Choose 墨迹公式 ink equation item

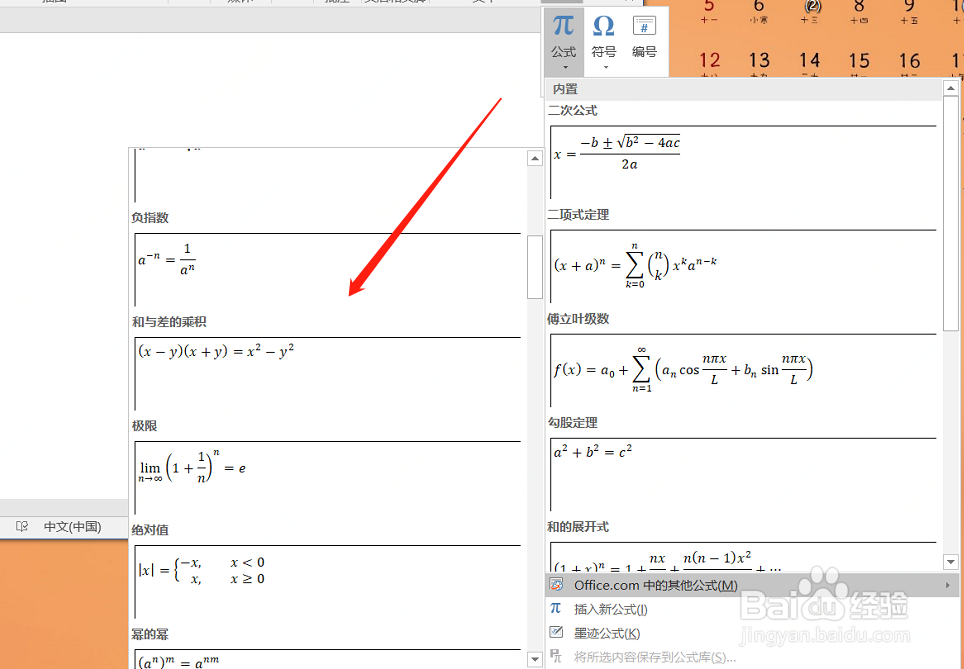tap(751, 633)
